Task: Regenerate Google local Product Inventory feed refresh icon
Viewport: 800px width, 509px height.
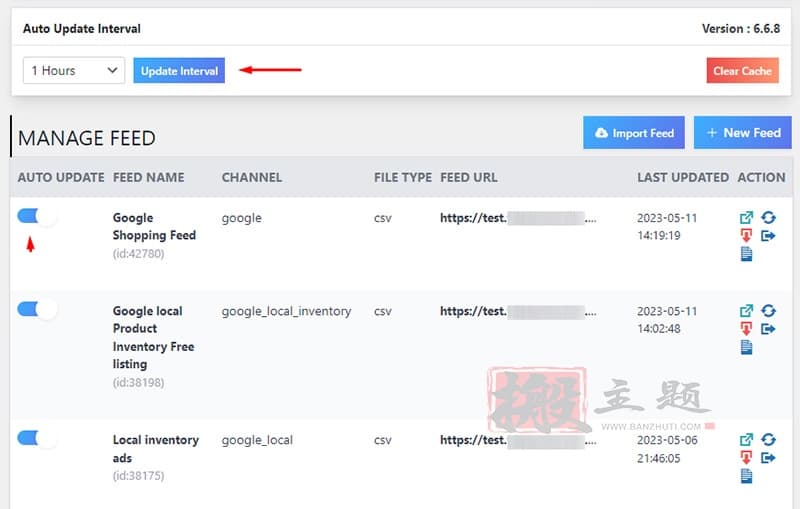Action: click(768, 311)
